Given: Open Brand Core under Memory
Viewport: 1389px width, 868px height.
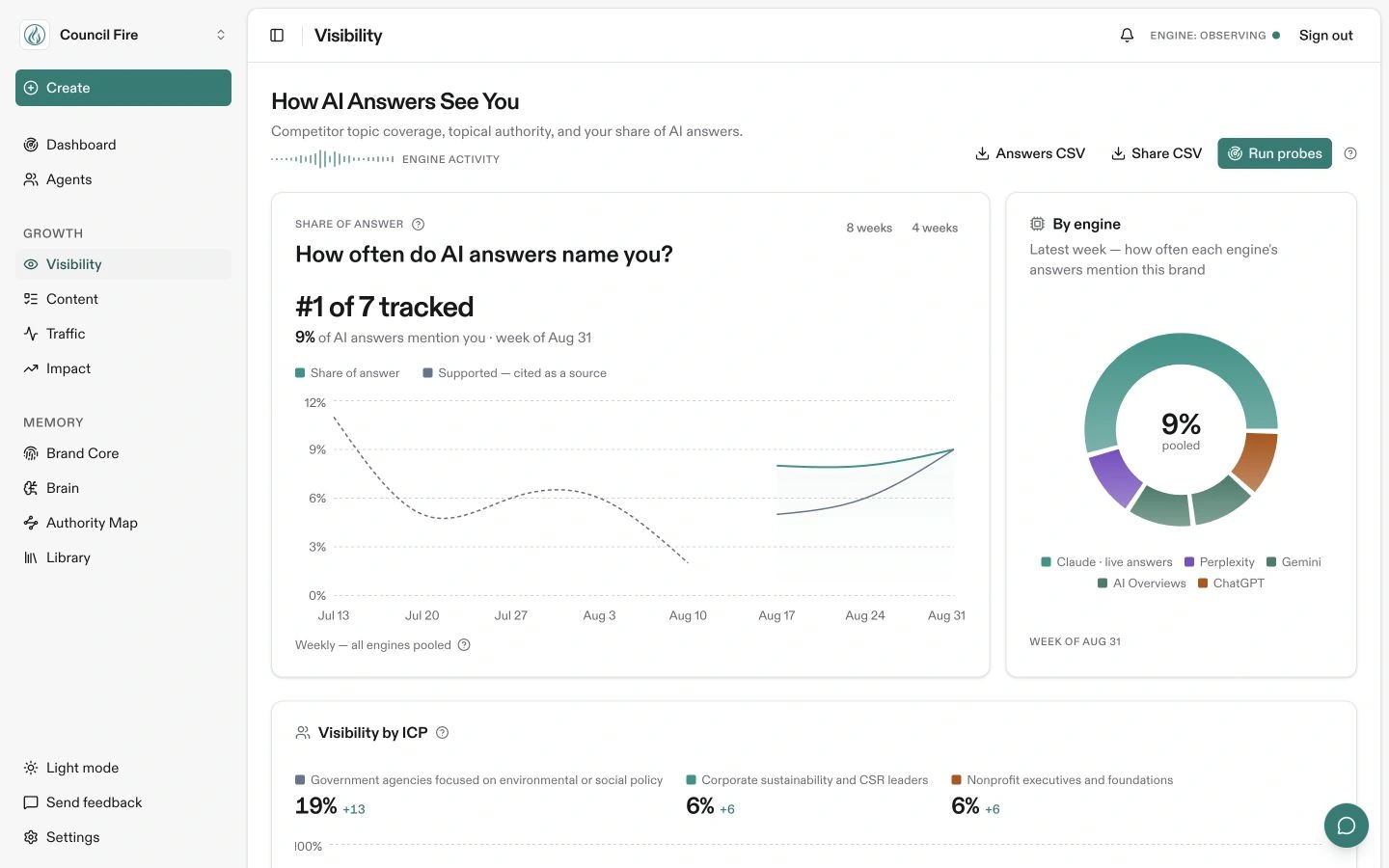Looking at the screenshot, I should [x=123, y=453].
